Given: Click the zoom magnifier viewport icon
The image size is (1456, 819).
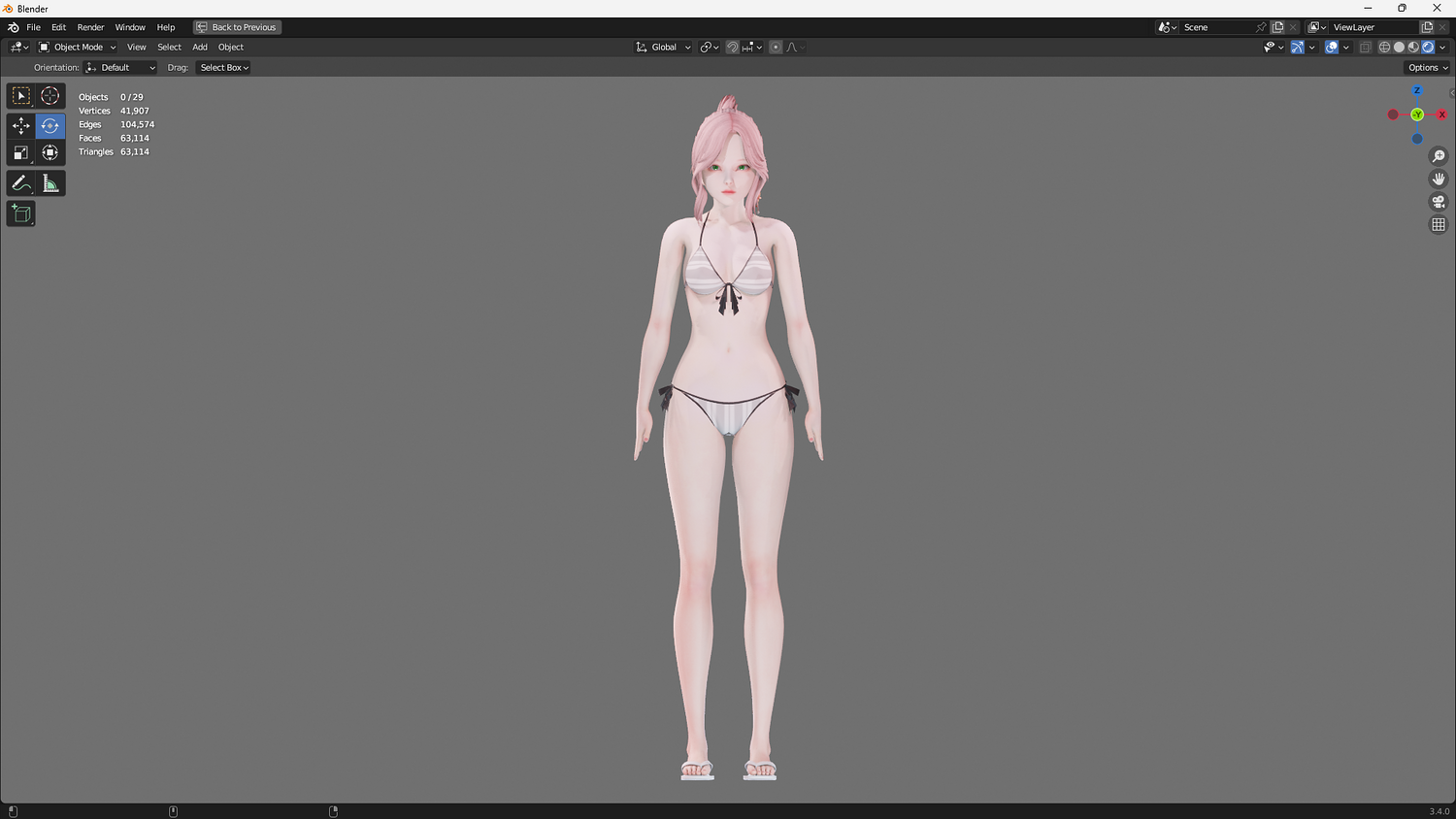Looking at the screenshot, I should pyautogui.click(x=1439, y=156).
